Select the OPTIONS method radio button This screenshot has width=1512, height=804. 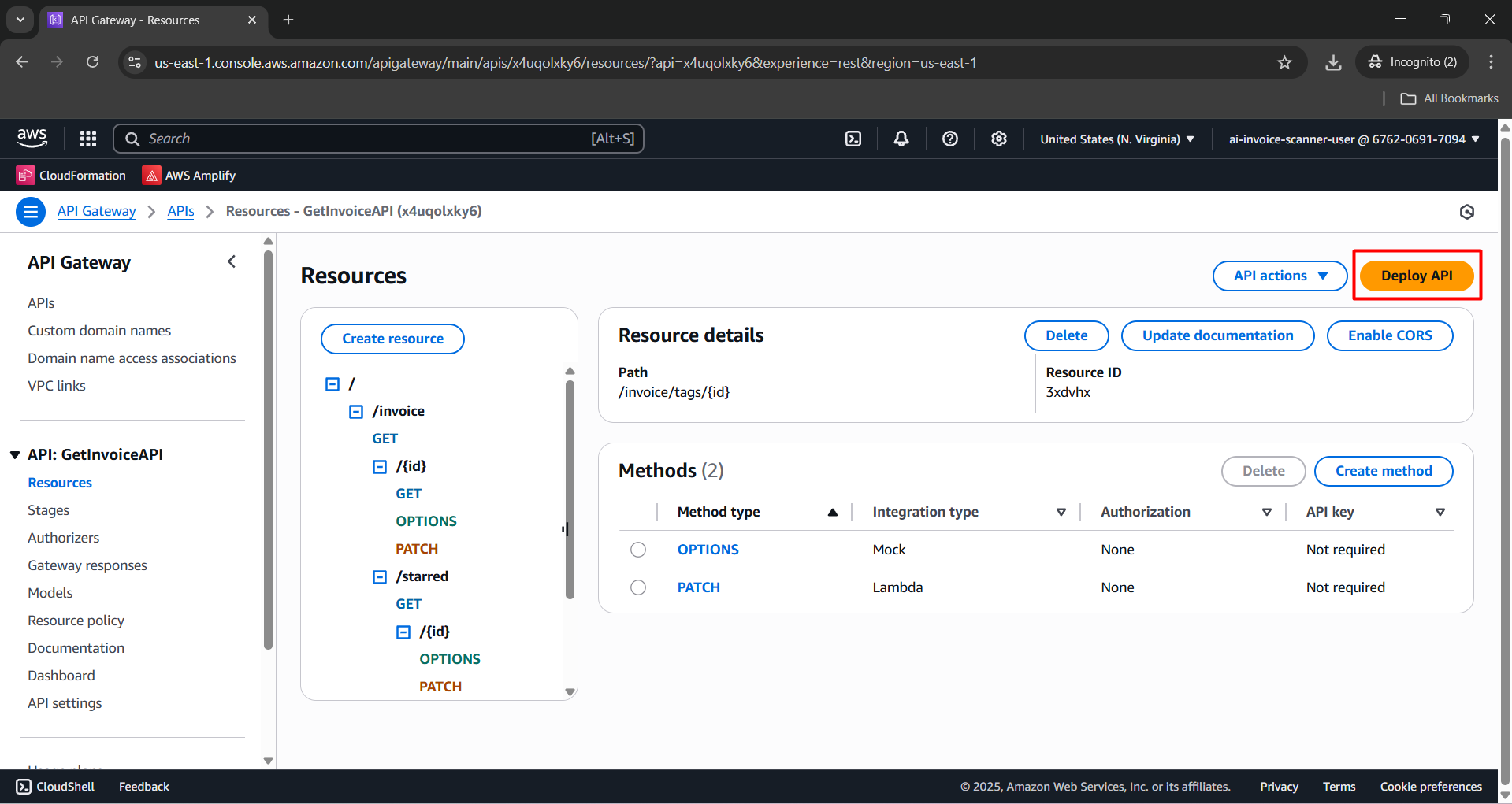637,549
